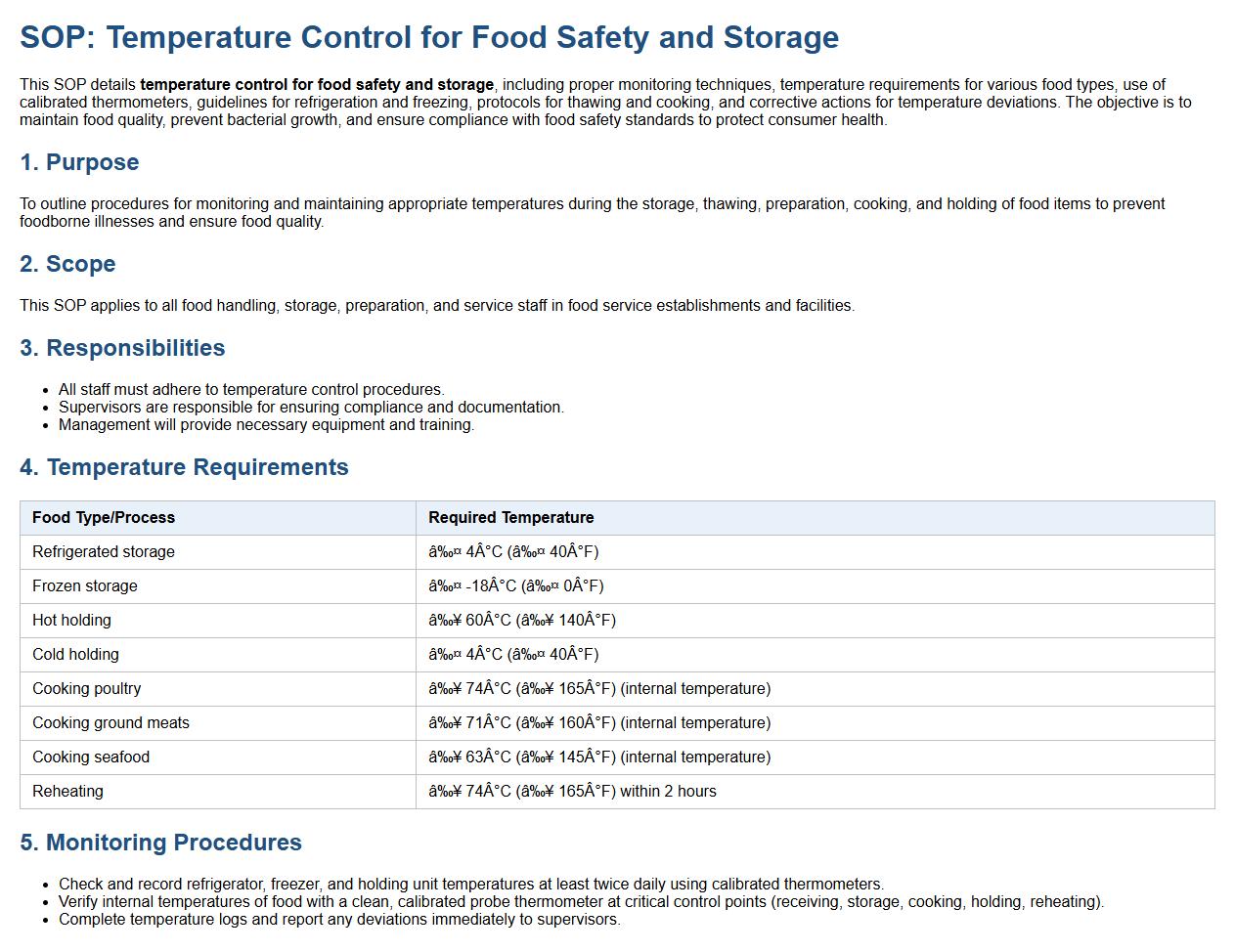
Task: Click the "Reheating" table cell
Action: [67, 792]
